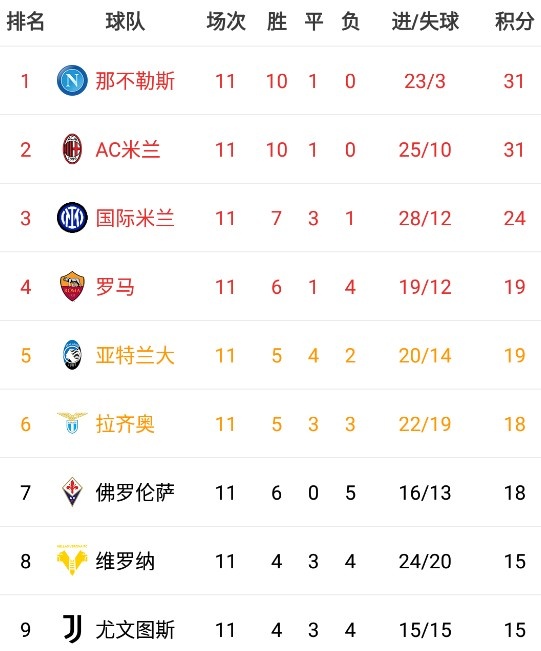Sort by the 积分 column header

coord(514,21)
